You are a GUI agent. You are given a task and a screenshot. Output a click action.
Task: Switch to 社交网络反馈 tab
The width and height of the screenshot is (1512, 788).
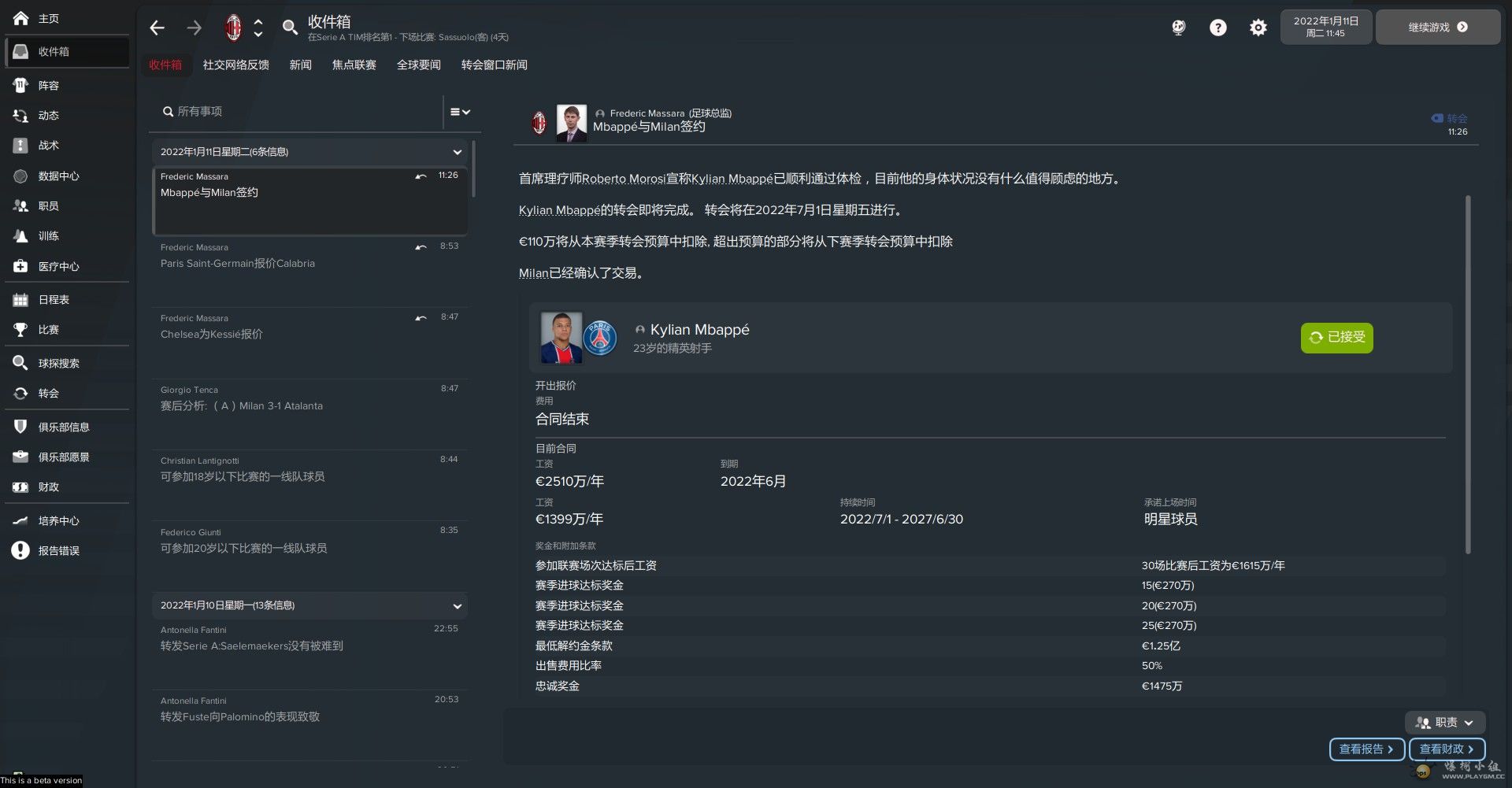(x=235, y=65)
